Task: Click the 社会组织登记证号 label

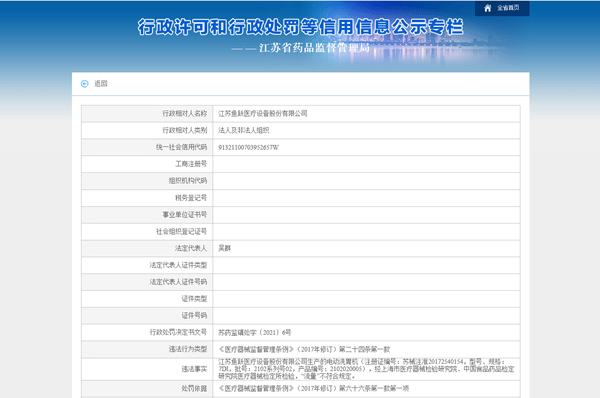Action: [x=182, y=232]
